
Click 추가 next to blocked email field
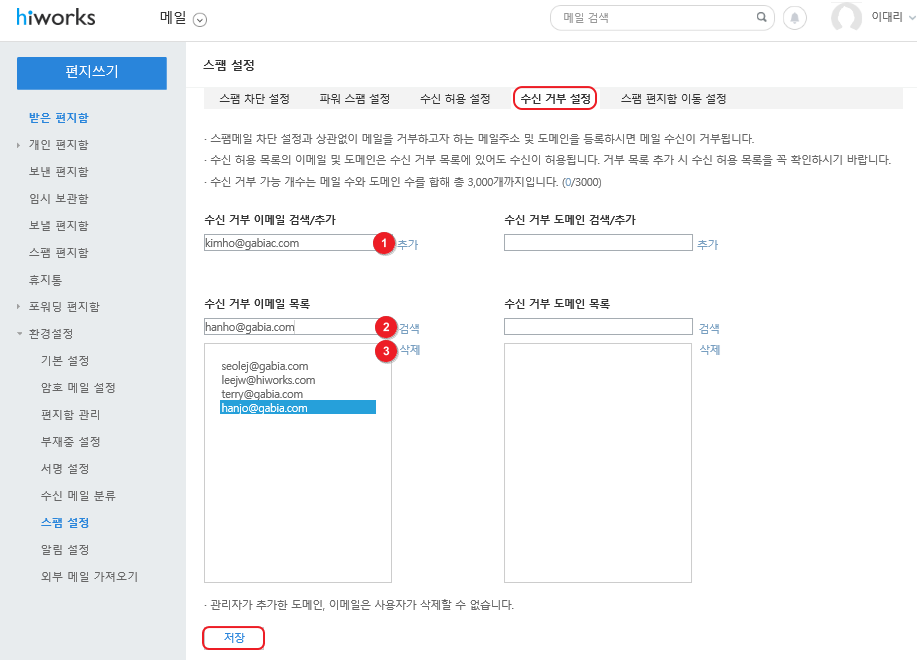[x=408, y=244]
